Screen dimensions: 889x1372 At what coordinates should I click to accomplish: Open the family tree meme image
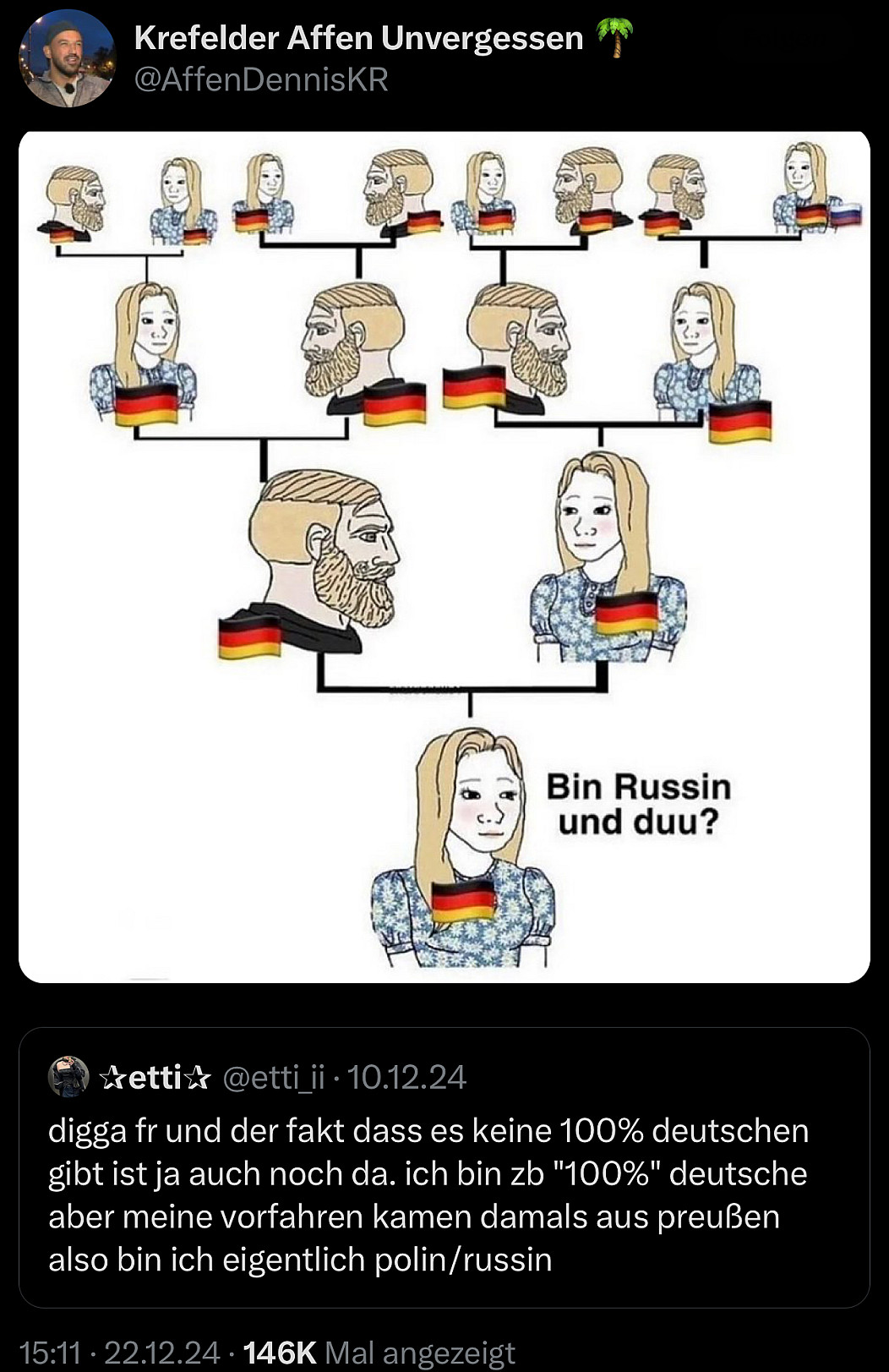tap(444, 556)
